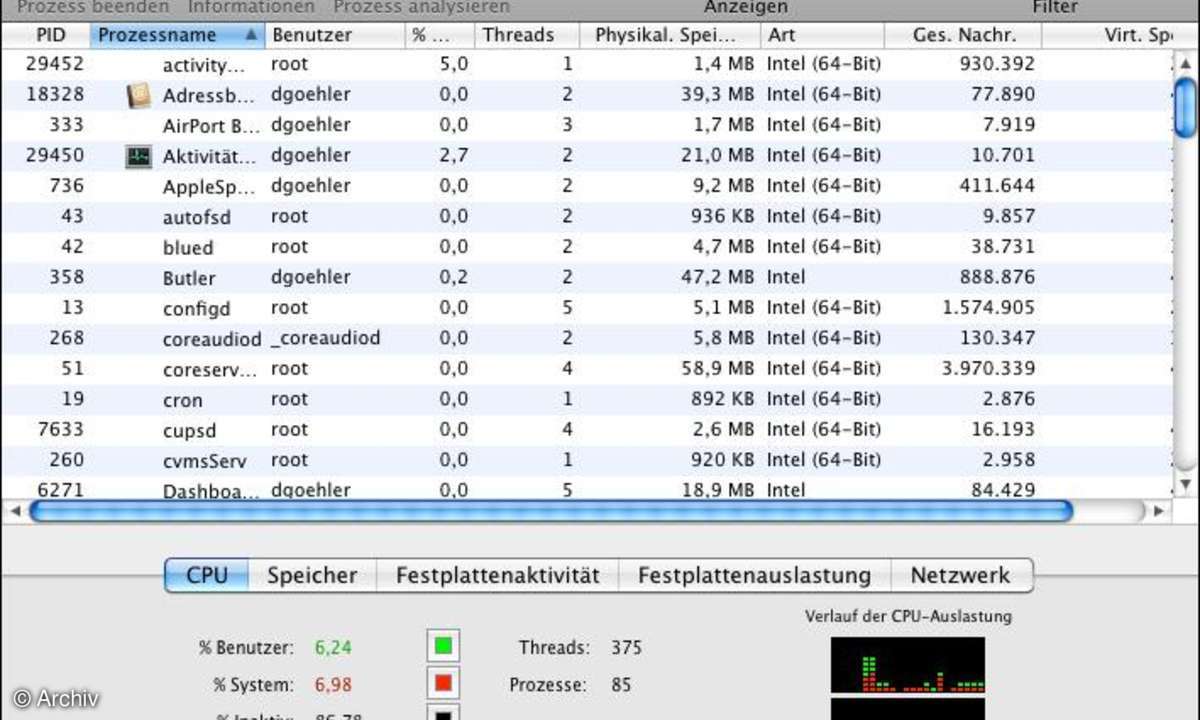Sort processes by PID column
1200x720 pixels.
50,34
